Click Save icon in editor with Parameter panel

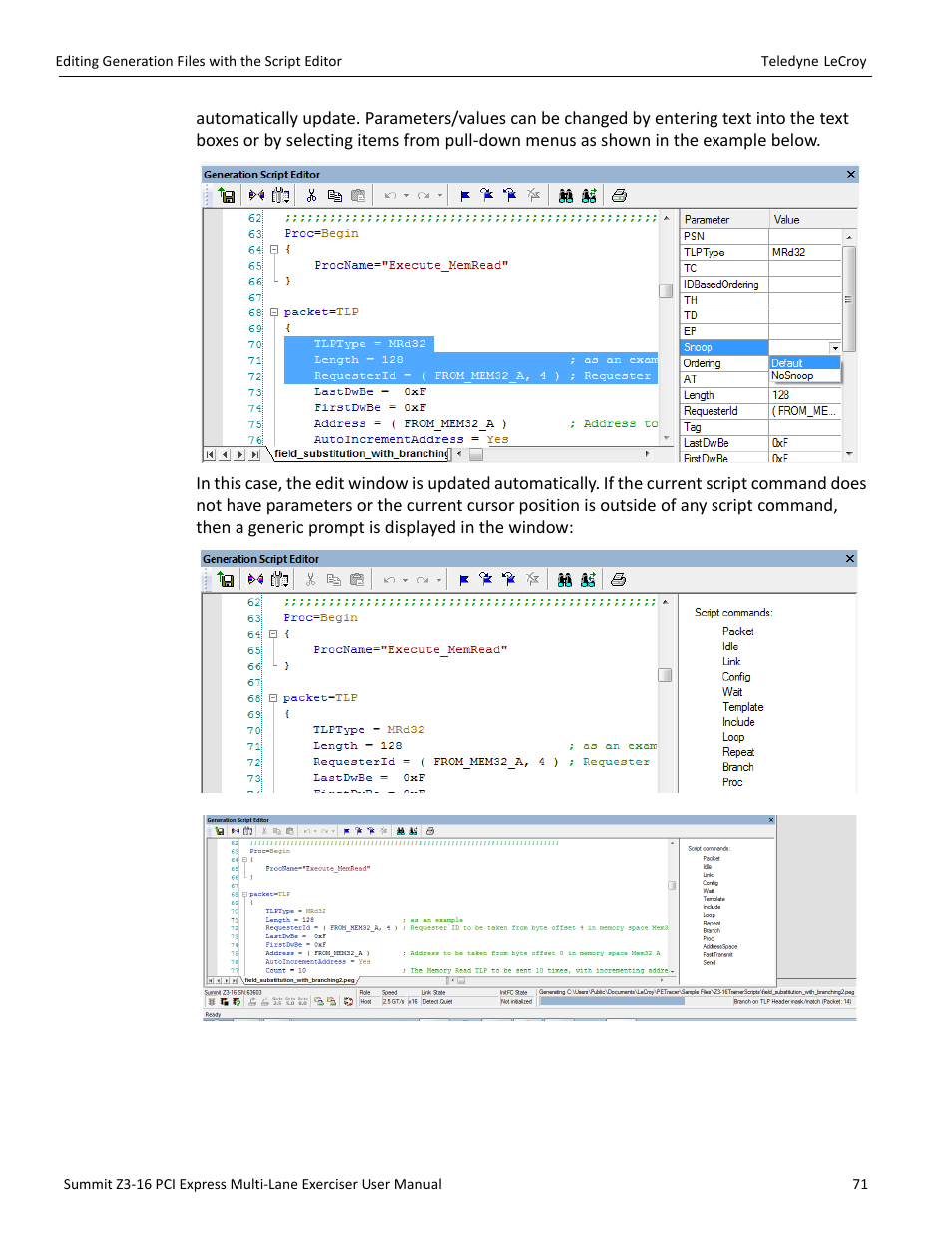[x=228, y=196]
